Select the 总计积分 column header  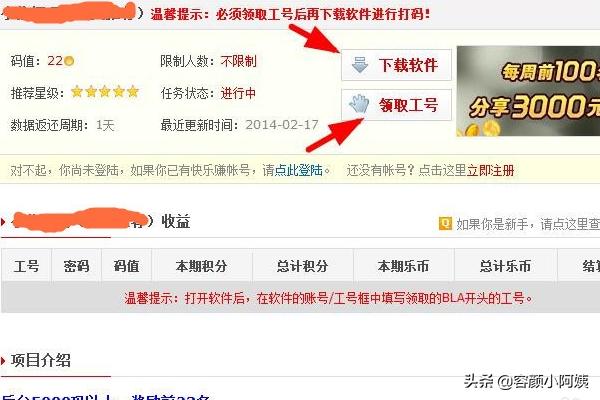pos(302,266)
